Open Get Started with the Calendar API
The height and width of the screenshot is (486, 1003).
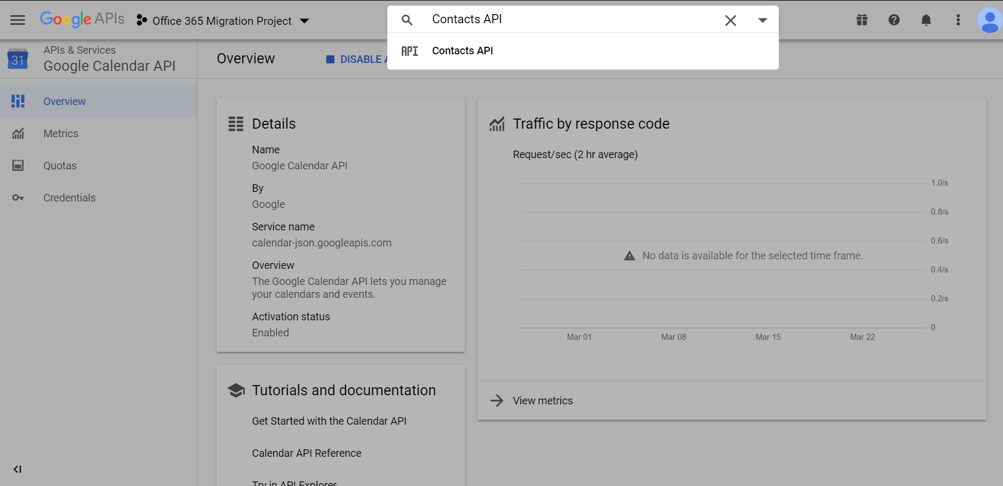[329, 421]
